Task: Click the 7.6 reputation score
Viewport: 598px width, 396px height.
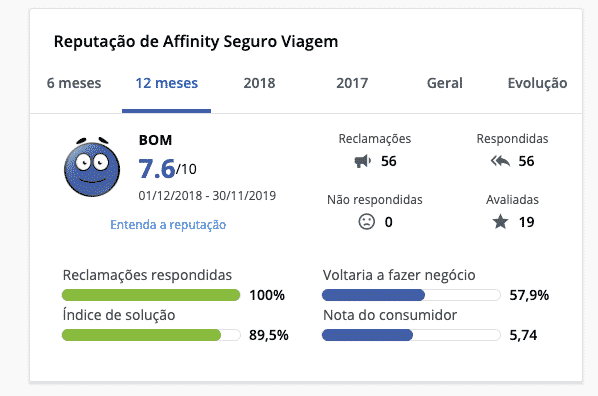Action: 157,169
